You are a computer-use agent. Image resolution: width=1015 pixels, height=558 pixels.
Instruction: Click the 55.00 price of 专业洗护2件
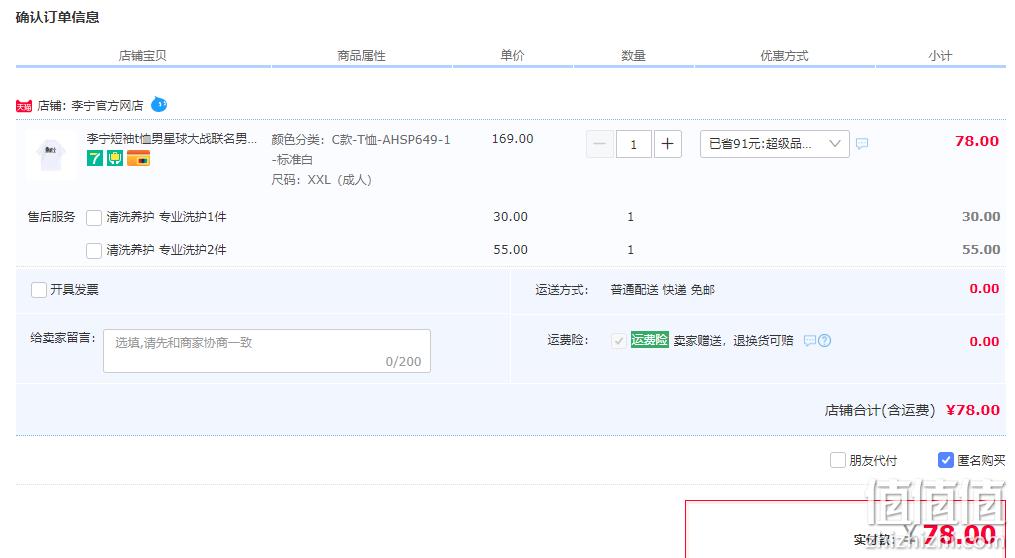[510, 250]
